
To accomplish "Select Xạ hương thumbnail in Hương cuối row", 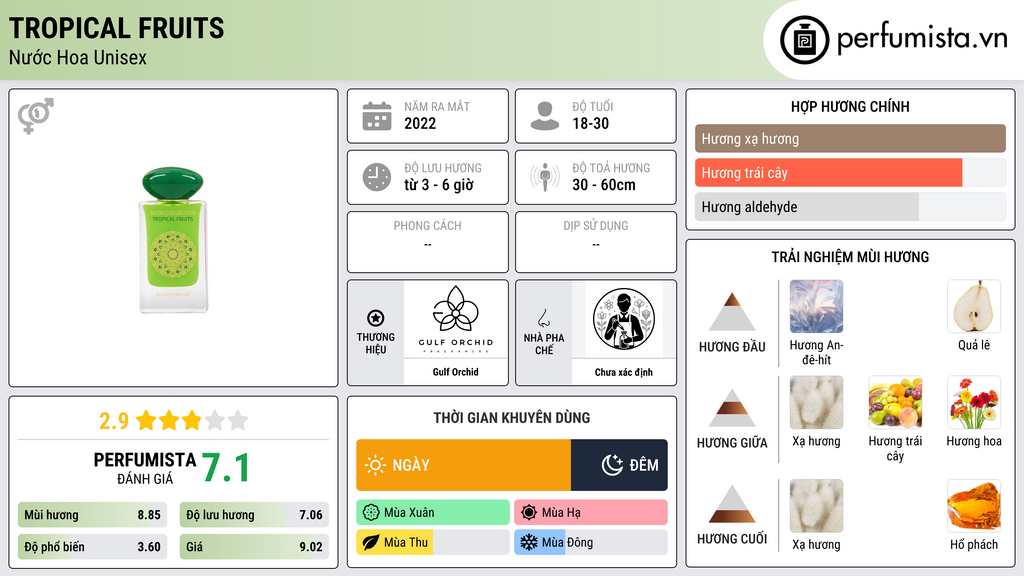I will [816, 506].
